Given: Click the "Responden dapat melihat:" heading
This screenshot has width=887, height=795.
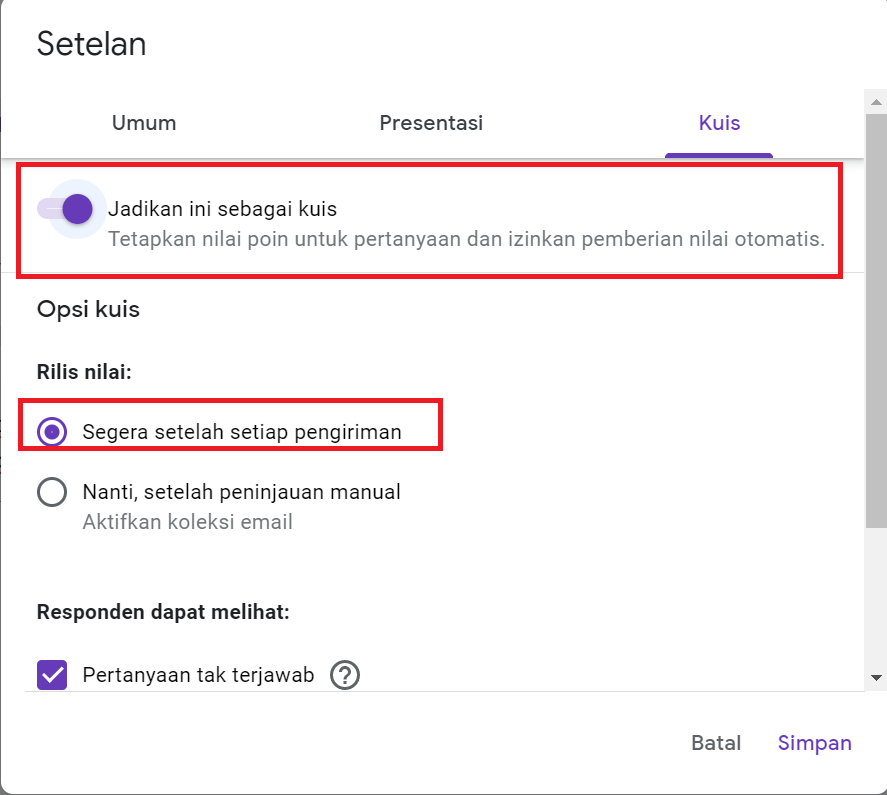Looking at the screenshot, I should 163,612.
